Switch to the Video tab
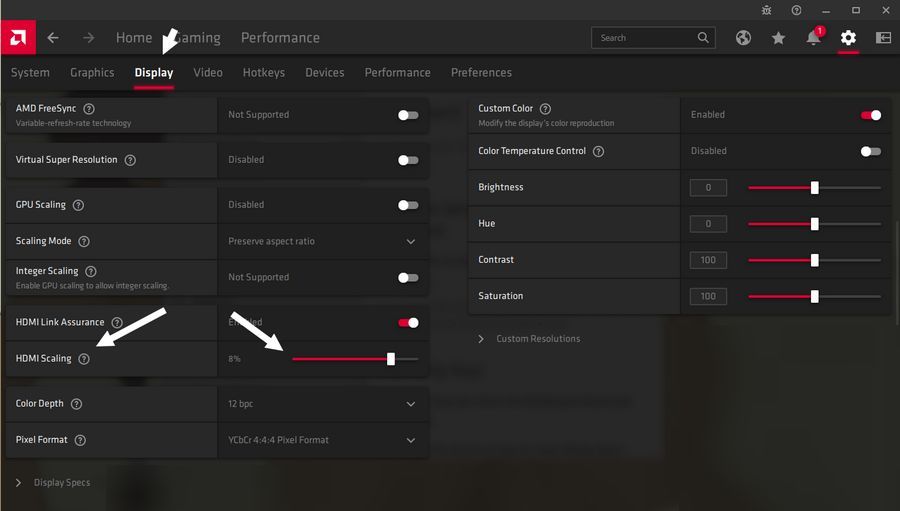Screen dimensions: 900x511 tap(208, 72)
